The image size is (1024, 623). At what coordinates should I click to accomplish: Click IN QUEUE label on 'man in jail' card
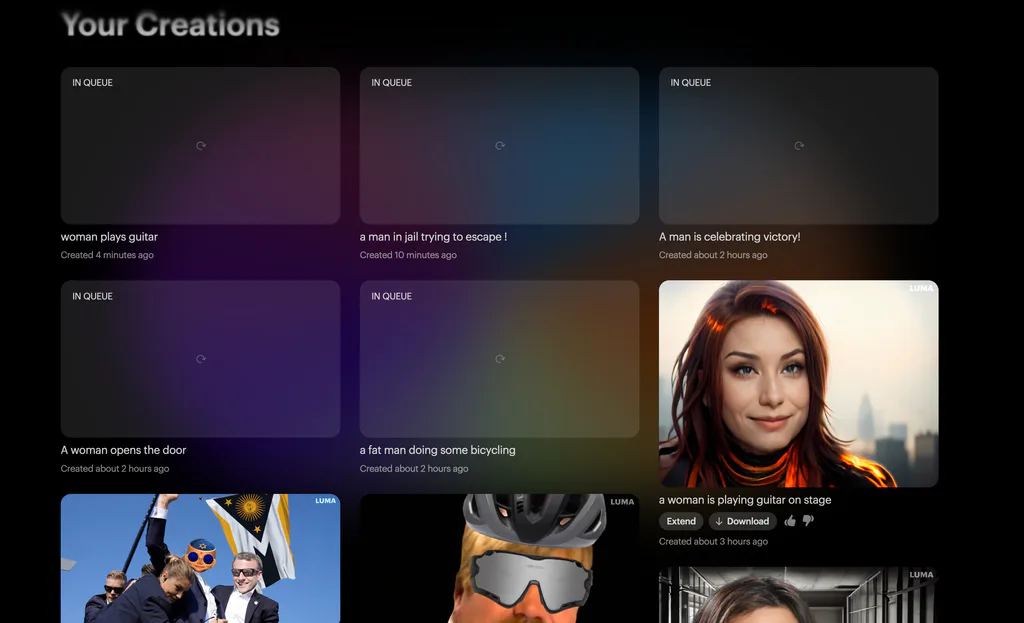click(x=391, y=83)
